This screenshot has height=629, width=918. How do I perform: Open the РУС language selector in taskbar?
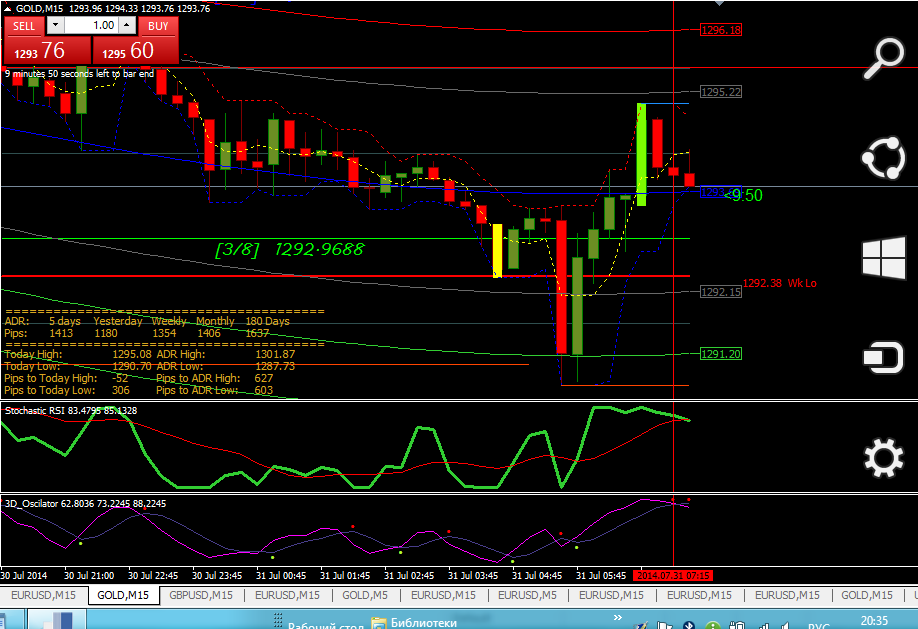pyautogui.click(x=818, y=625)
